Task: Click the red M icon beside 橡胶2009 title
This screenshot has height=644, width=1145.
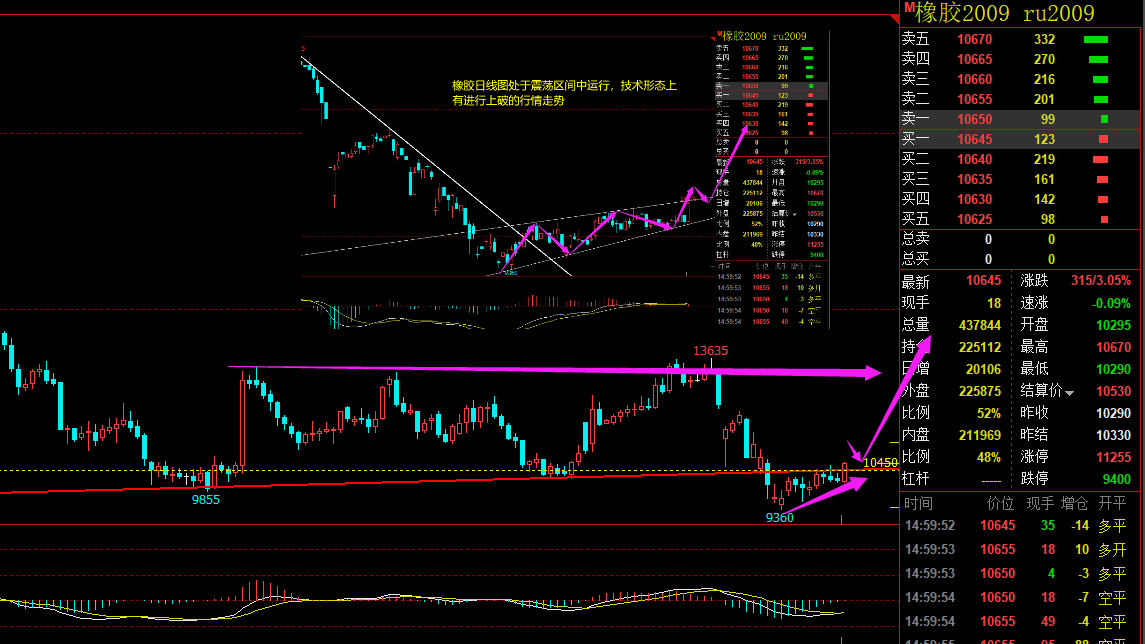Action: (908, 8)
